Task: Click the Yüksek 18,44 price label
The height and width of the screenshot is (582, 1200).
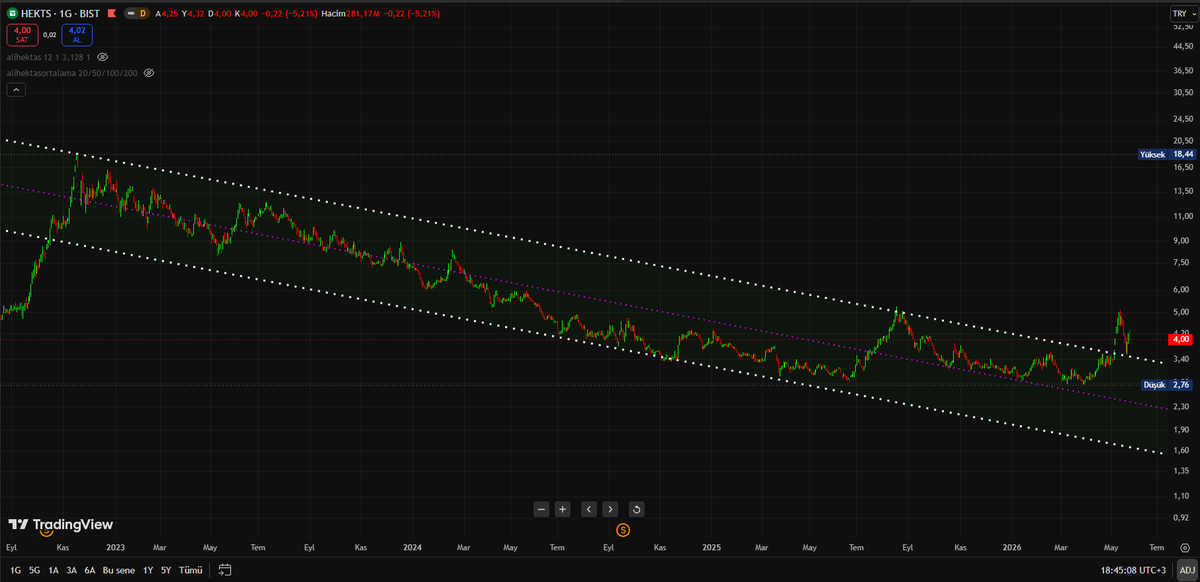Action: coord(1165,155)
